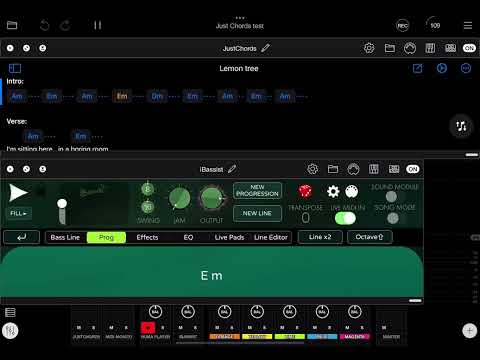Open the track list icon at bottom left
Image resolution: width=480 pixels, height=360 pixels.
(10, 312)
